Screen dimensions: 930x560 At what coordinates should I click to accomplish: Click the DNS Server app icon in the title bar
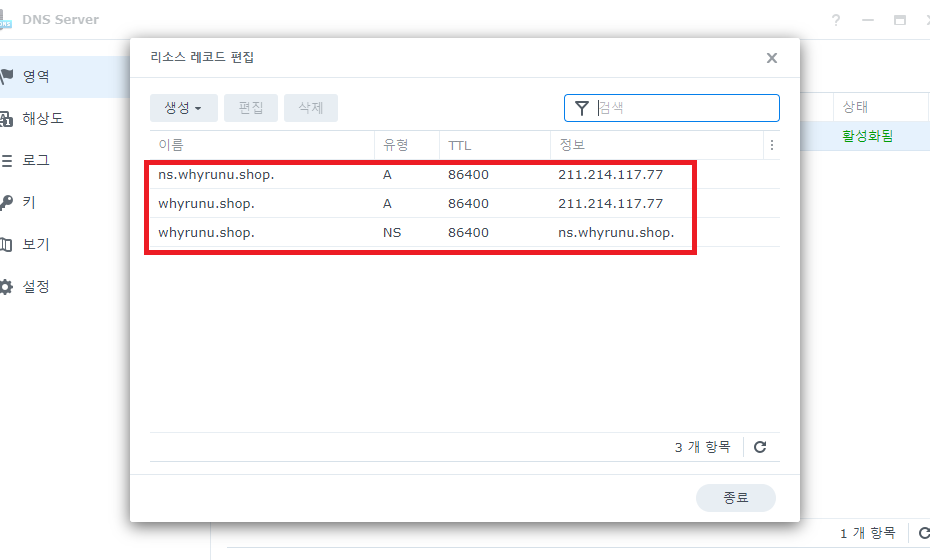pyautogui.click(x=5, y=19)
